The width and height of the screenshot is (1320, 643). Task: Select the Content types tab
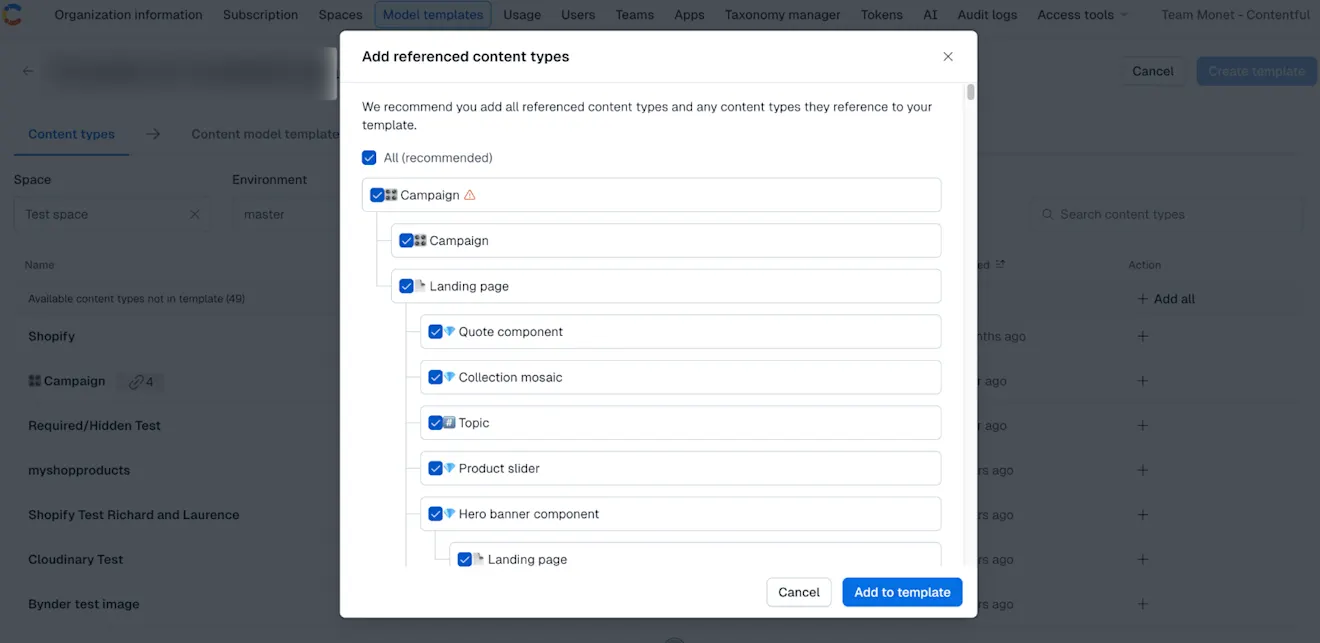pyautogui.click(x=71, y=133)
